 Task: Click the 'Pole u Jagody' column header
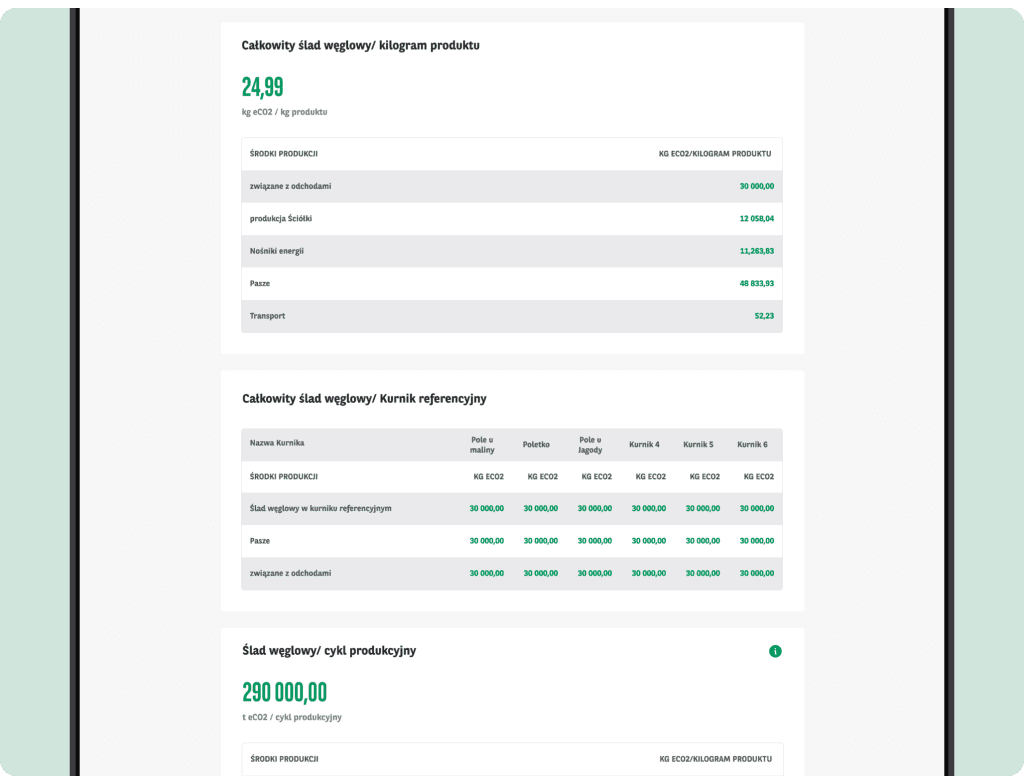(590, 445)
